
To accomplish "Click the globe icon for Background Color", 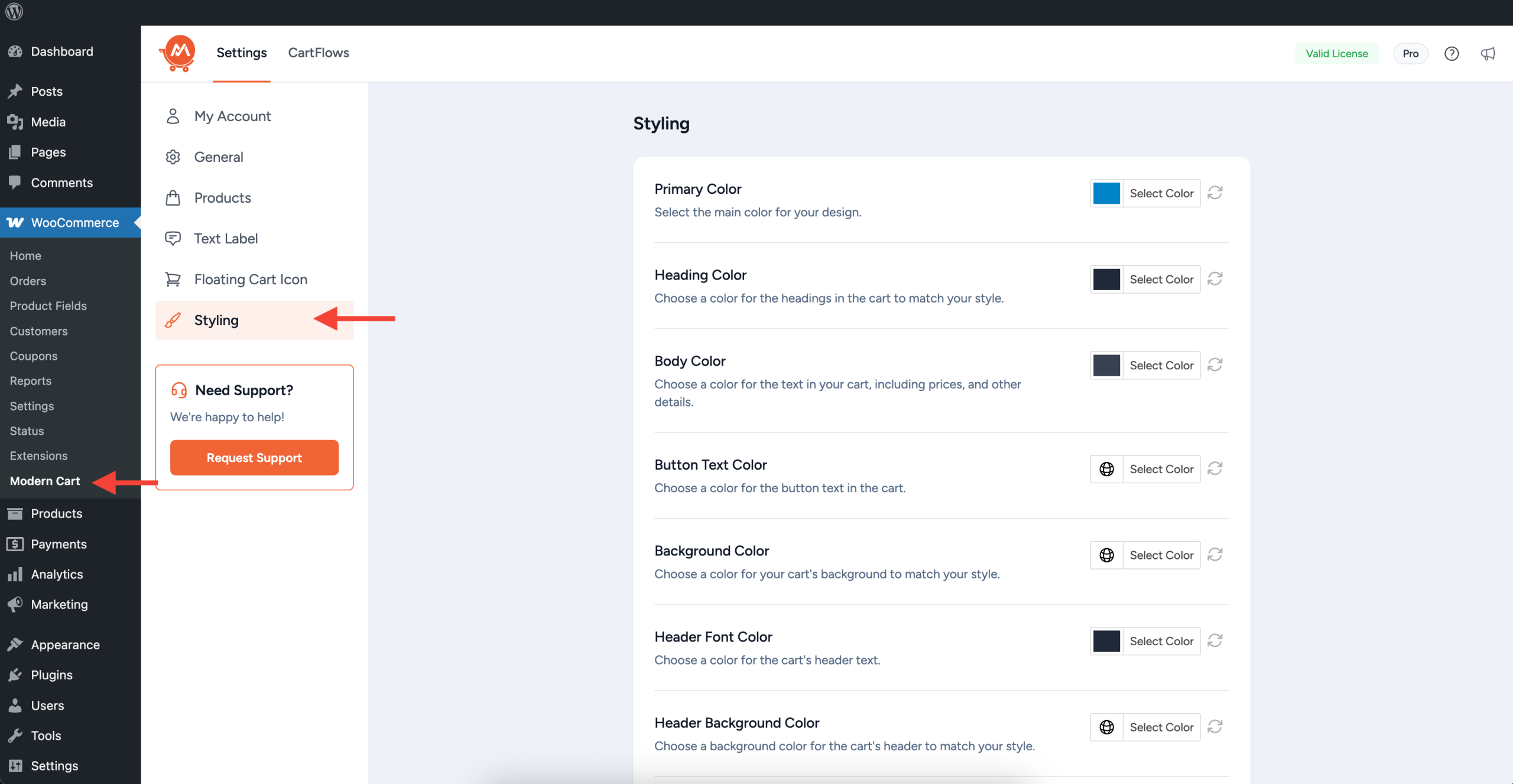I will (1106, 555).
